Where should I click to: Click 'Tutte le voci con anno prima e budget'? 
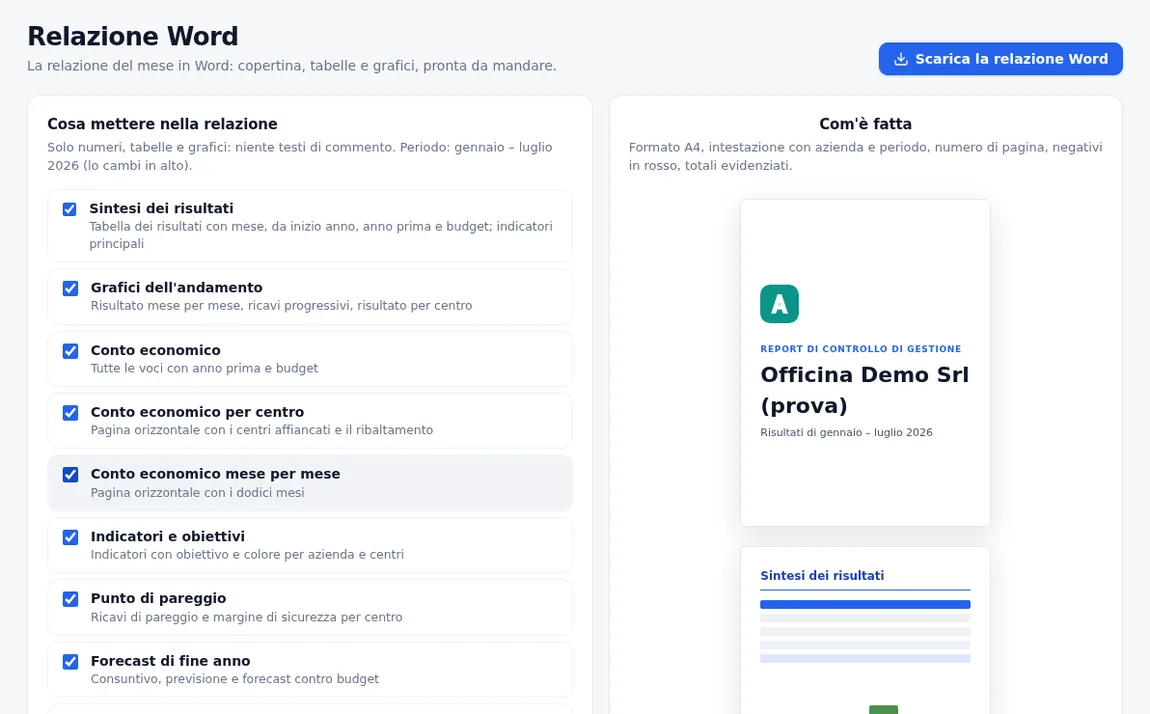pyautogui.click(x=204, y=368)
